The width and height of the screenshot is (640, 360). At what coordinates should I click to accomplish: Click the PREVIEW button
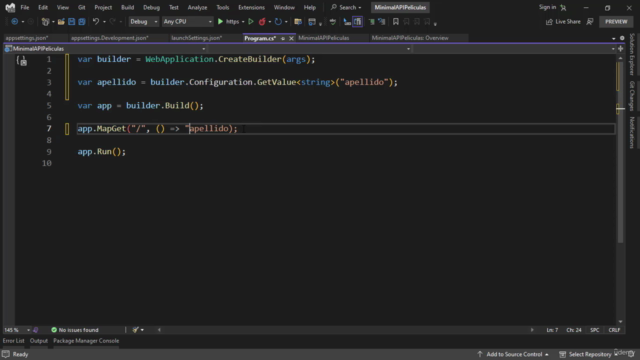(x=616, y=22)
